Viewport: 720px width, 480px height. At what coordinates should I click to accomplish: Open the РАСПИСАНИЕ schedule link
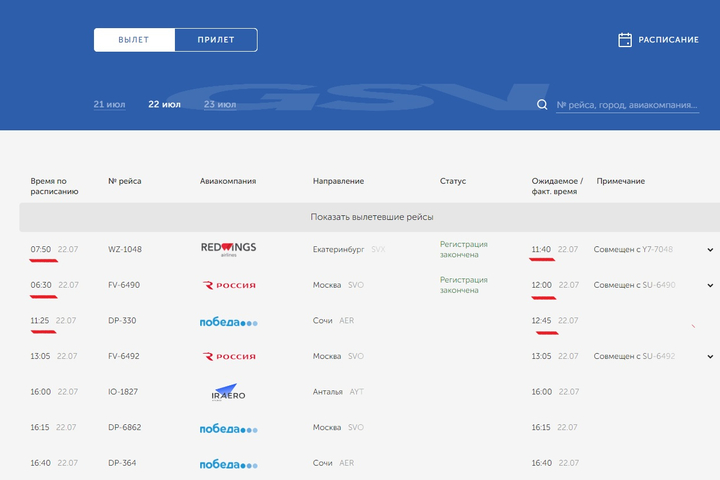(668, 40)
